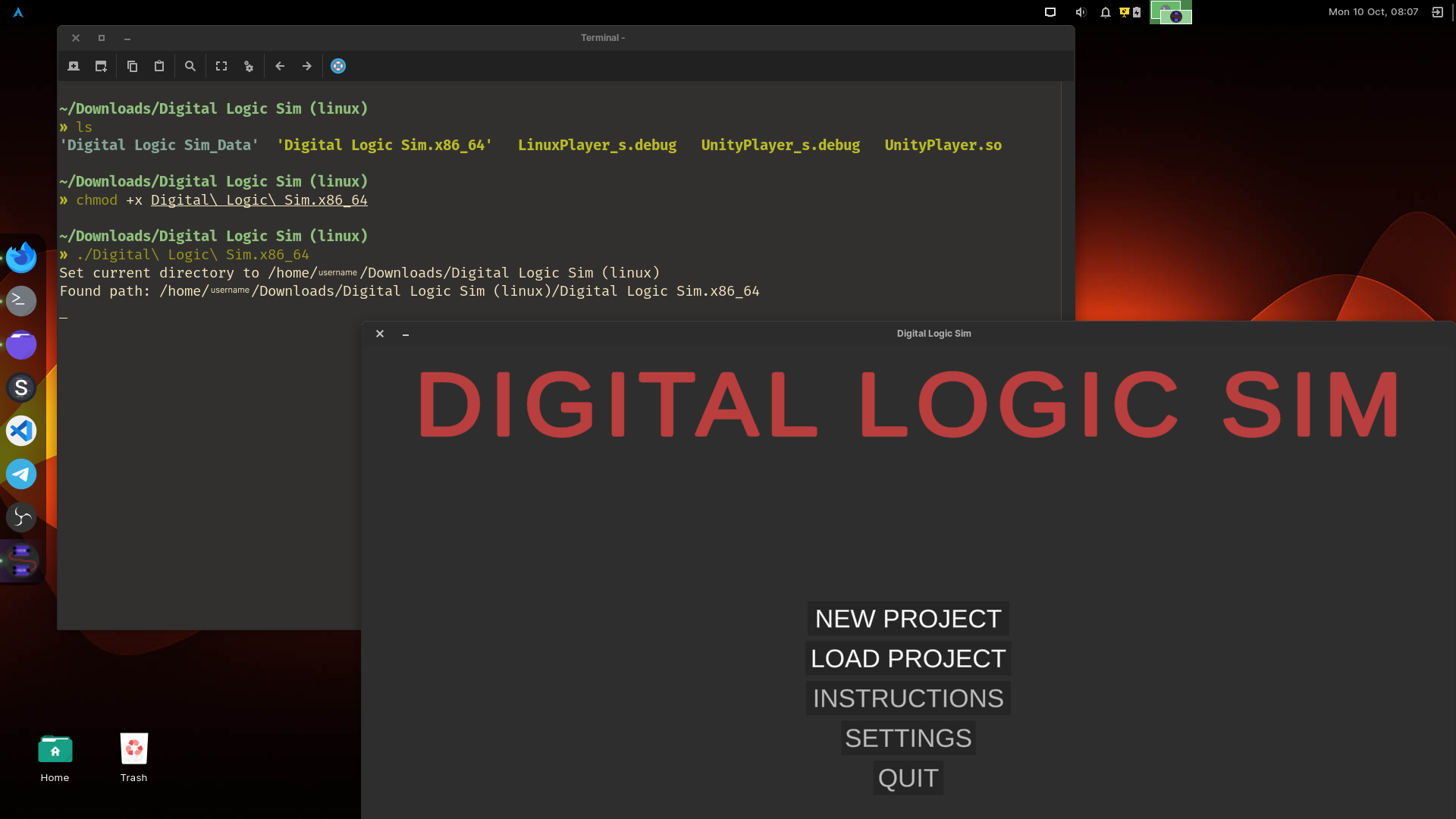Open LOAD PROJECT menu option
1456x819 pixels.
[907, 658]
